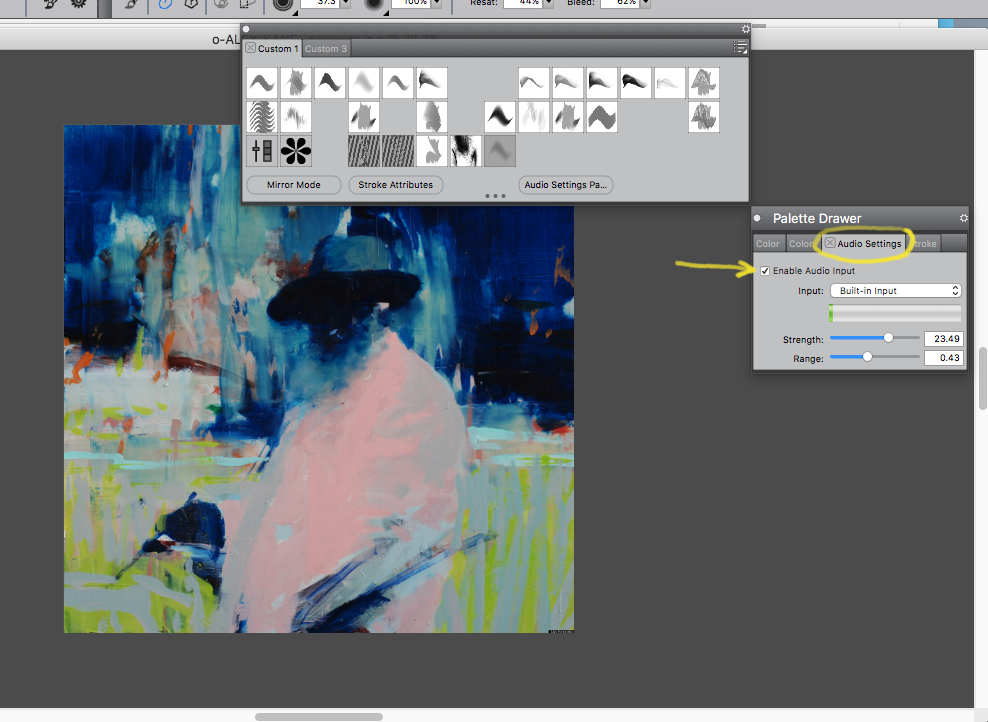Click the Strength slider handle
988x722 pixels.
[888, 339]
